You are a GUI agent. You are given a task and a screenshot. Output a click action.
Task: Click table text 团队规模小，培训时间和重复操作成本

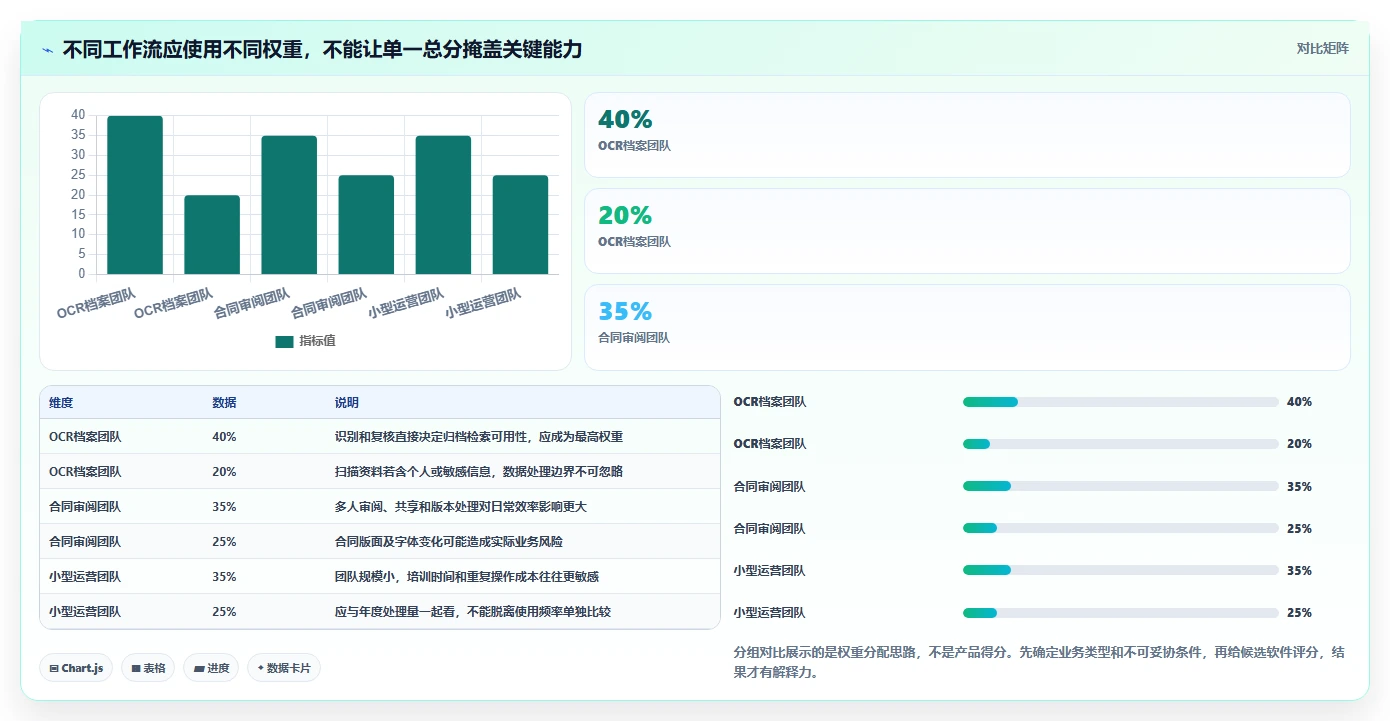coord(443,577)
